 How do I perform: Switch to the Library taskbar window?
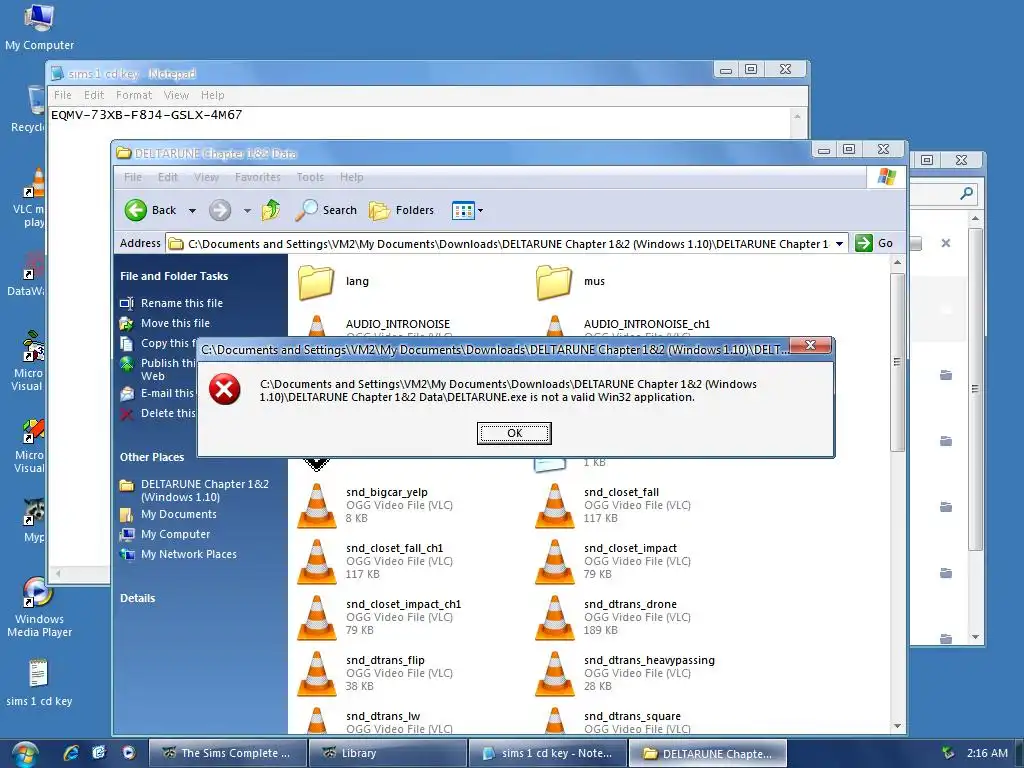click(387, 754)
